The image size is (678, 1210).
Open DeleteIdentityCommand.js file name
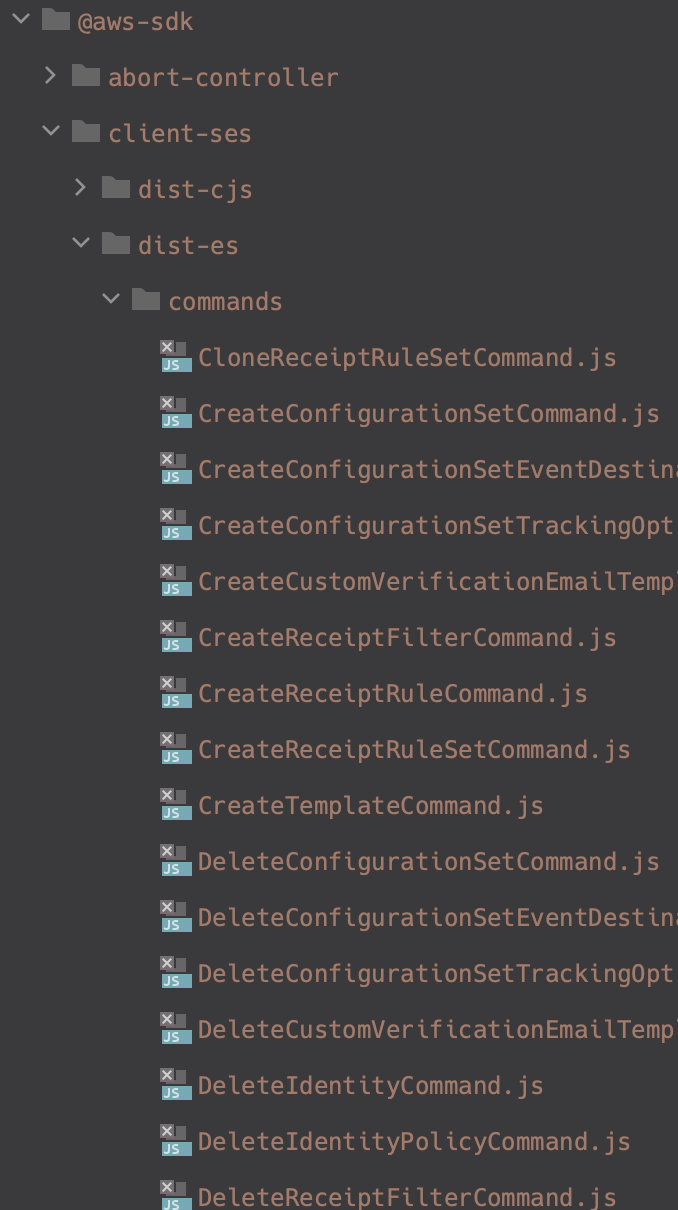coord(371,1086)
